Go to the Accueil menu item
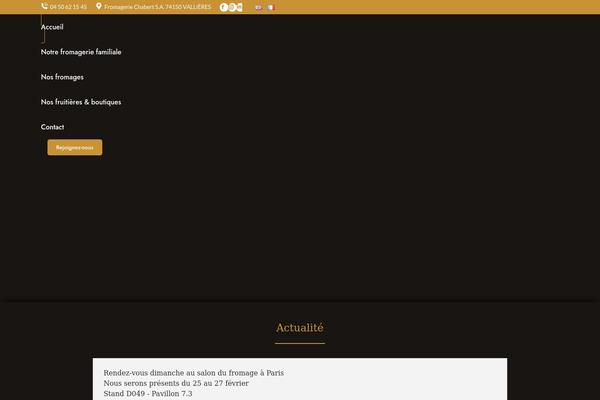600x400 pixels. (52, 27)
